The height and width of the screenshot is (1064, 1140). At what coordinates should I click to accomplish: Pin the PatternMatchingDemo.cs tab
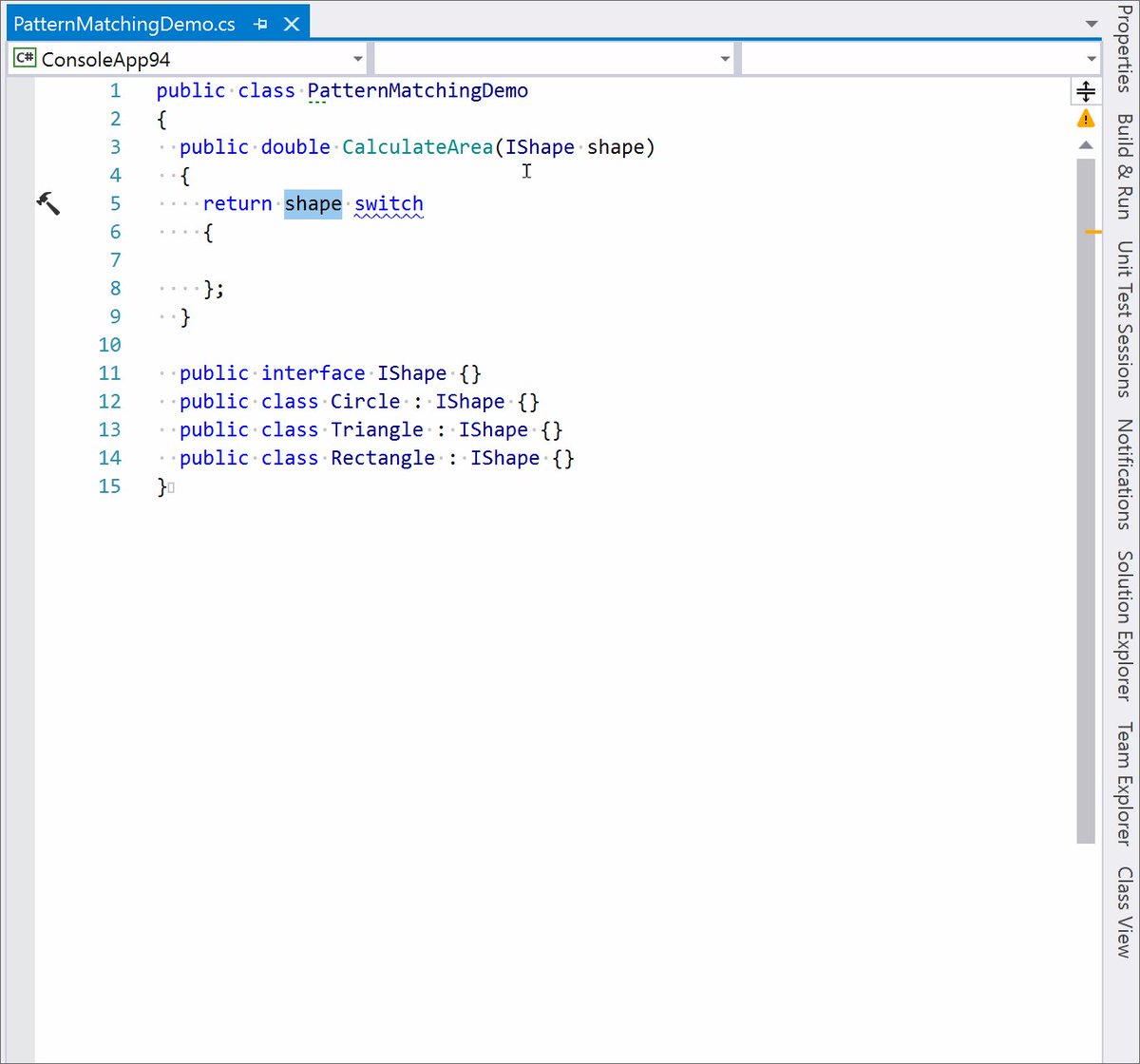pyautogui.click(x=261, y=25)
